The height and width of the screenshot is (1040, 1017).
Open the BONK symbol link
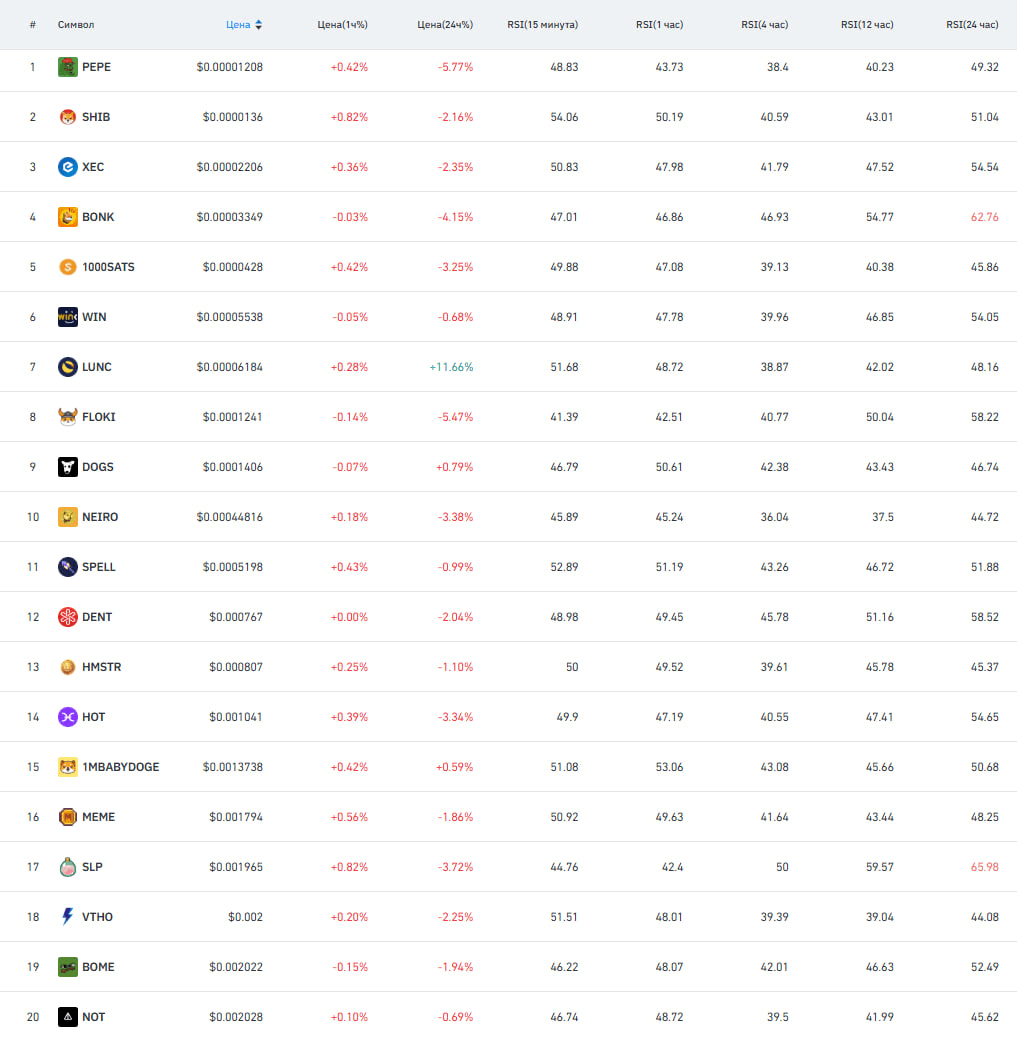(x=98, y=217)
